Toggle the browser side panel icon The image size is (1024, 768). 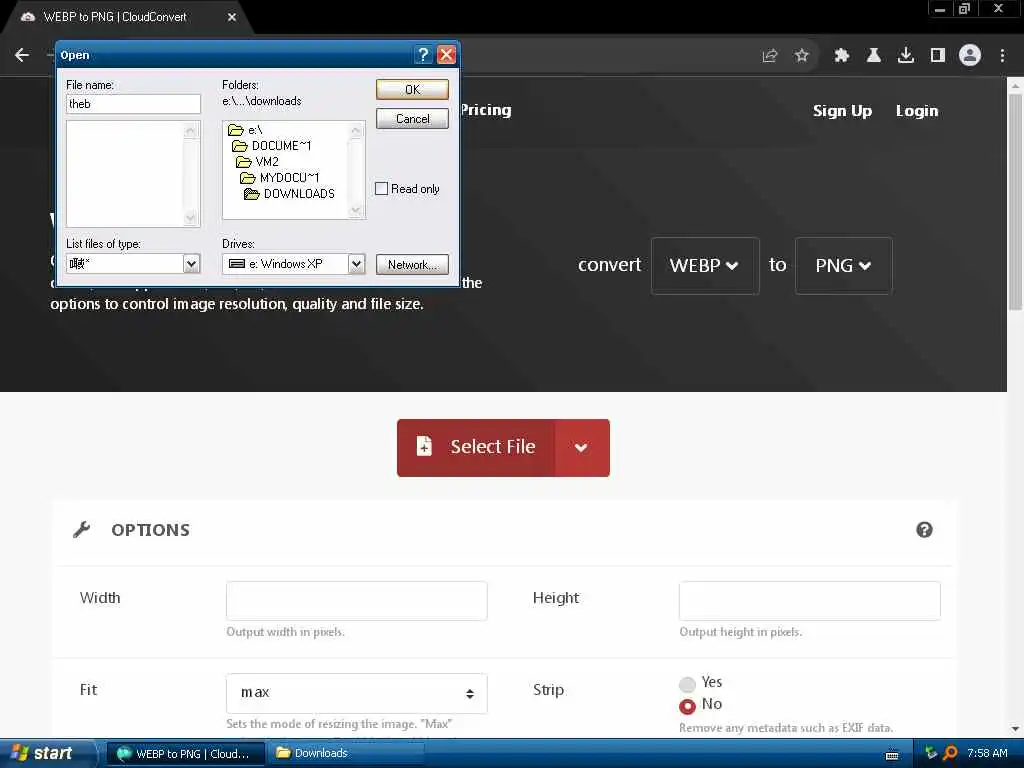click(x=938, y=56)
